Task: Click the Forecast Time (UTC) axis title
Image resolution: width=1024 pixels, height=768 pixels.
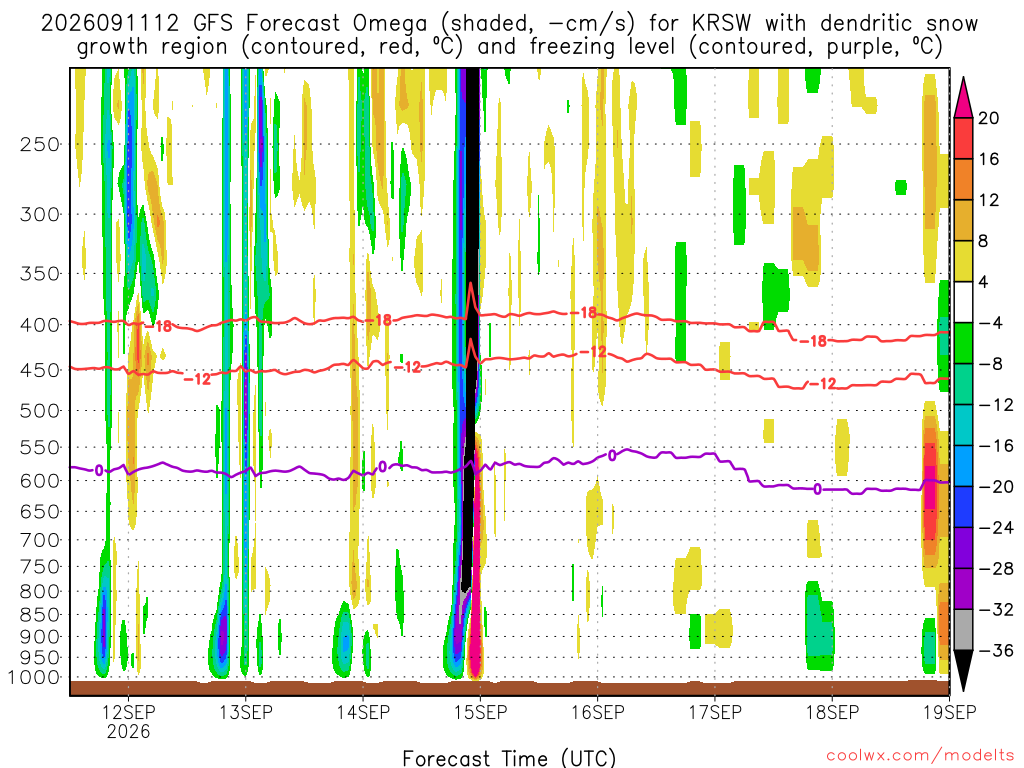Action: click(509, 758)
